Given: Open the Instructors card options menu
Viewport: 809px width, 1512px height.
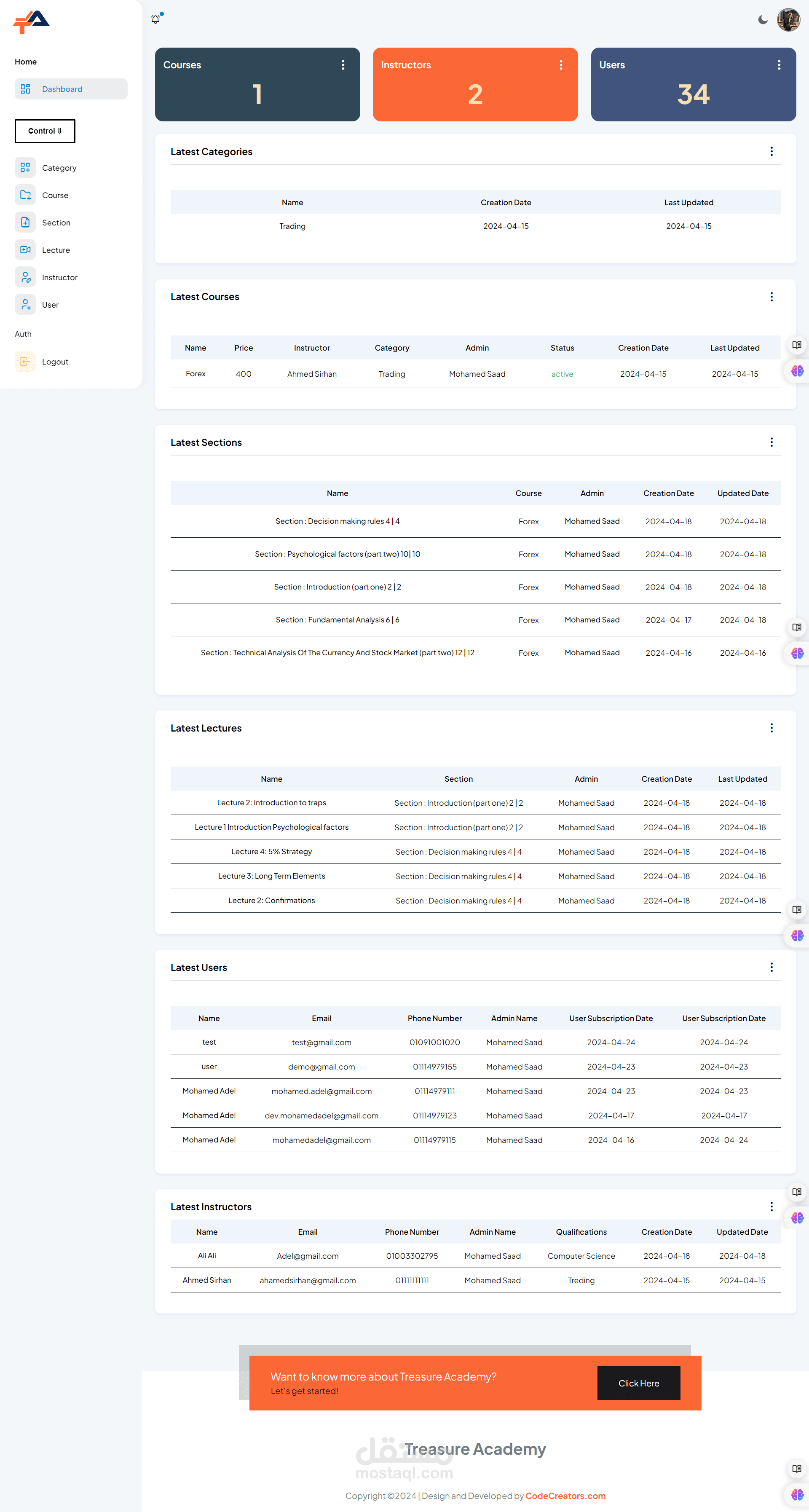Looking at the screenshot, I should coord(561,65).
